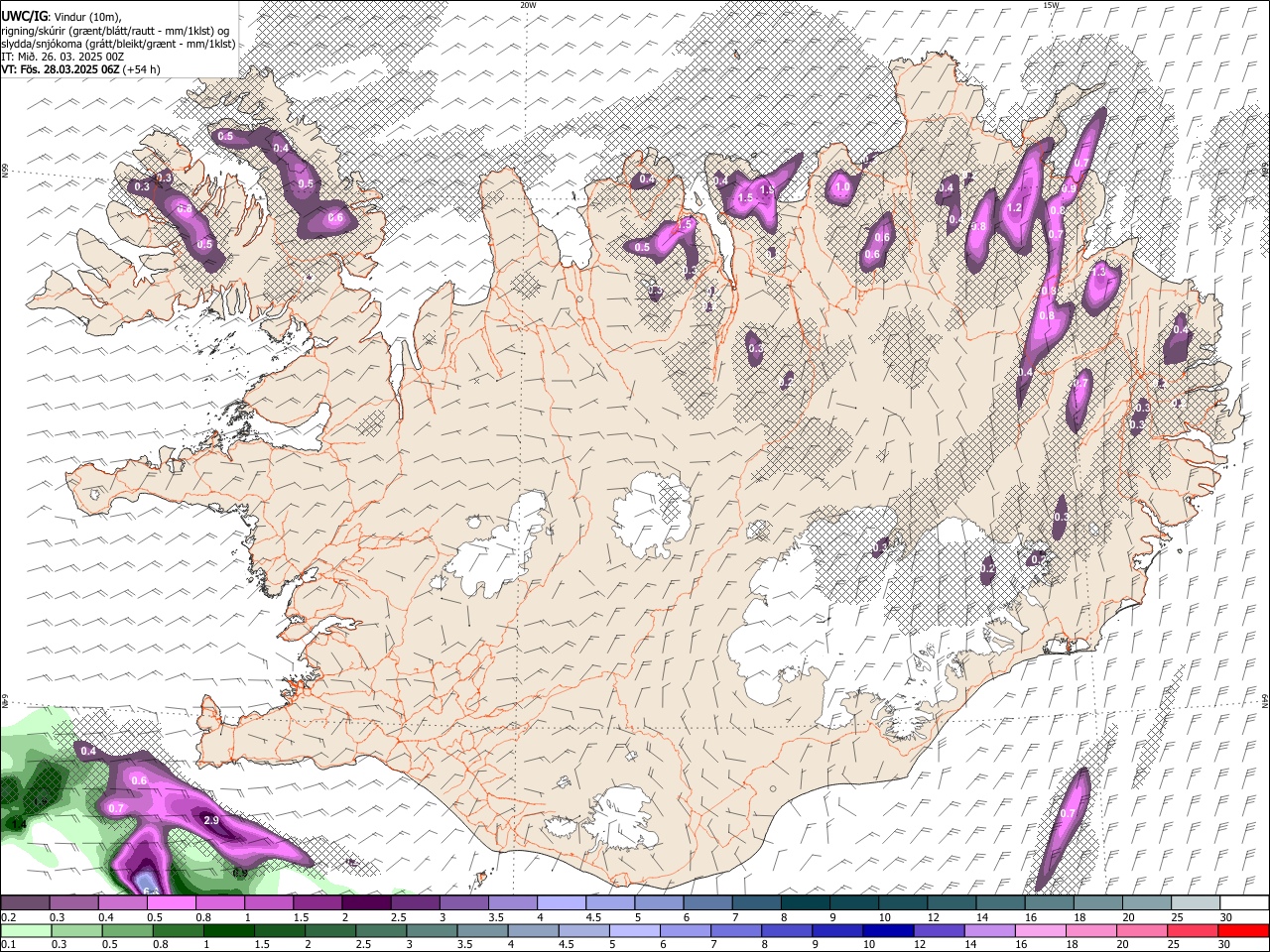
Task: Select the light gray upper swatch between 25 and 30
Action: tap(1196, 903)
